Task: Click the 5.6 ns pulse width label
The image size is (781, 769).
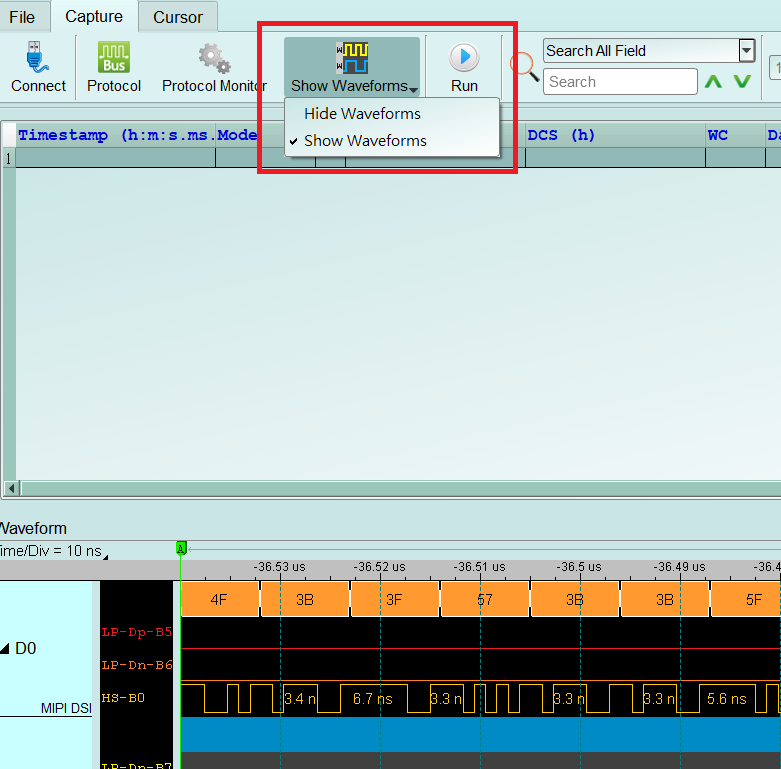Action: click(x=726, y=699)
